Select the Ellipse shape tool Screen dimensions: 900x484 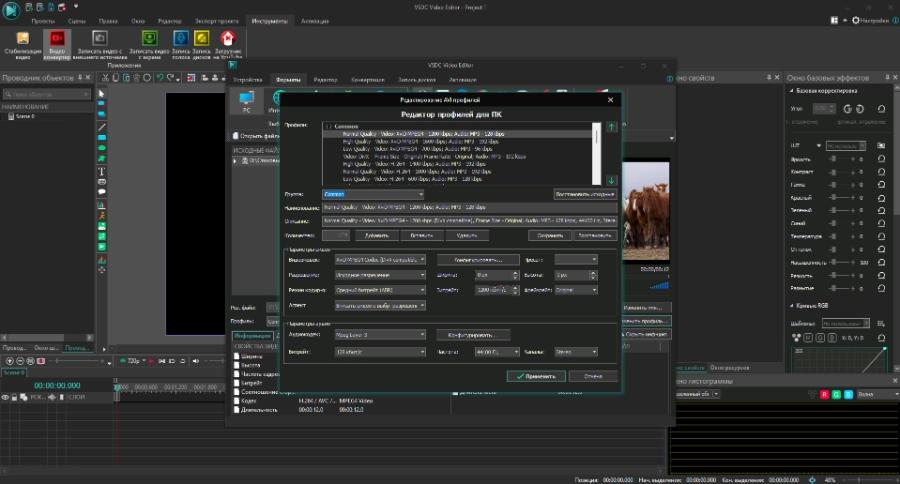click(x=102, y=148)
